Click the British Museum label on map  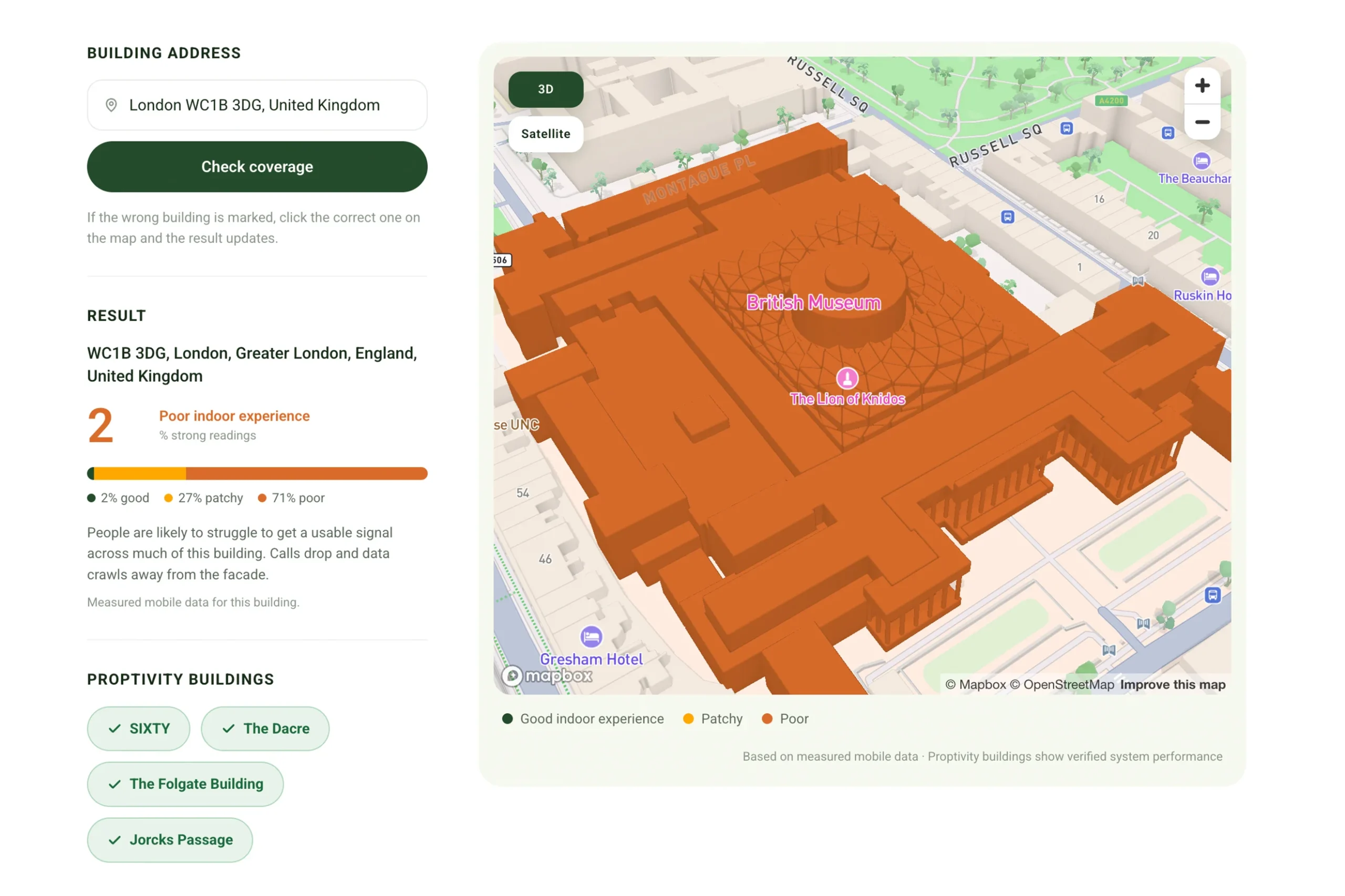[813, 303]
